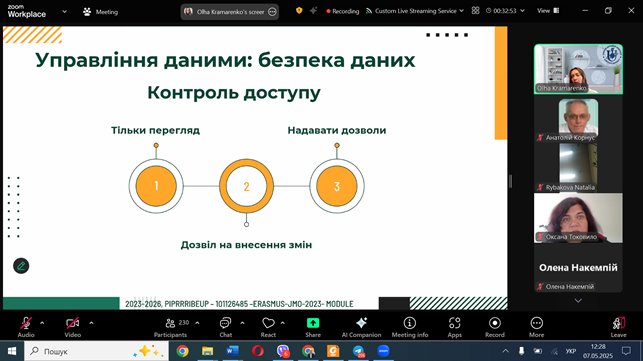Open screen share options next to Olha Kramarenko's screen

[x=272, y=12]
